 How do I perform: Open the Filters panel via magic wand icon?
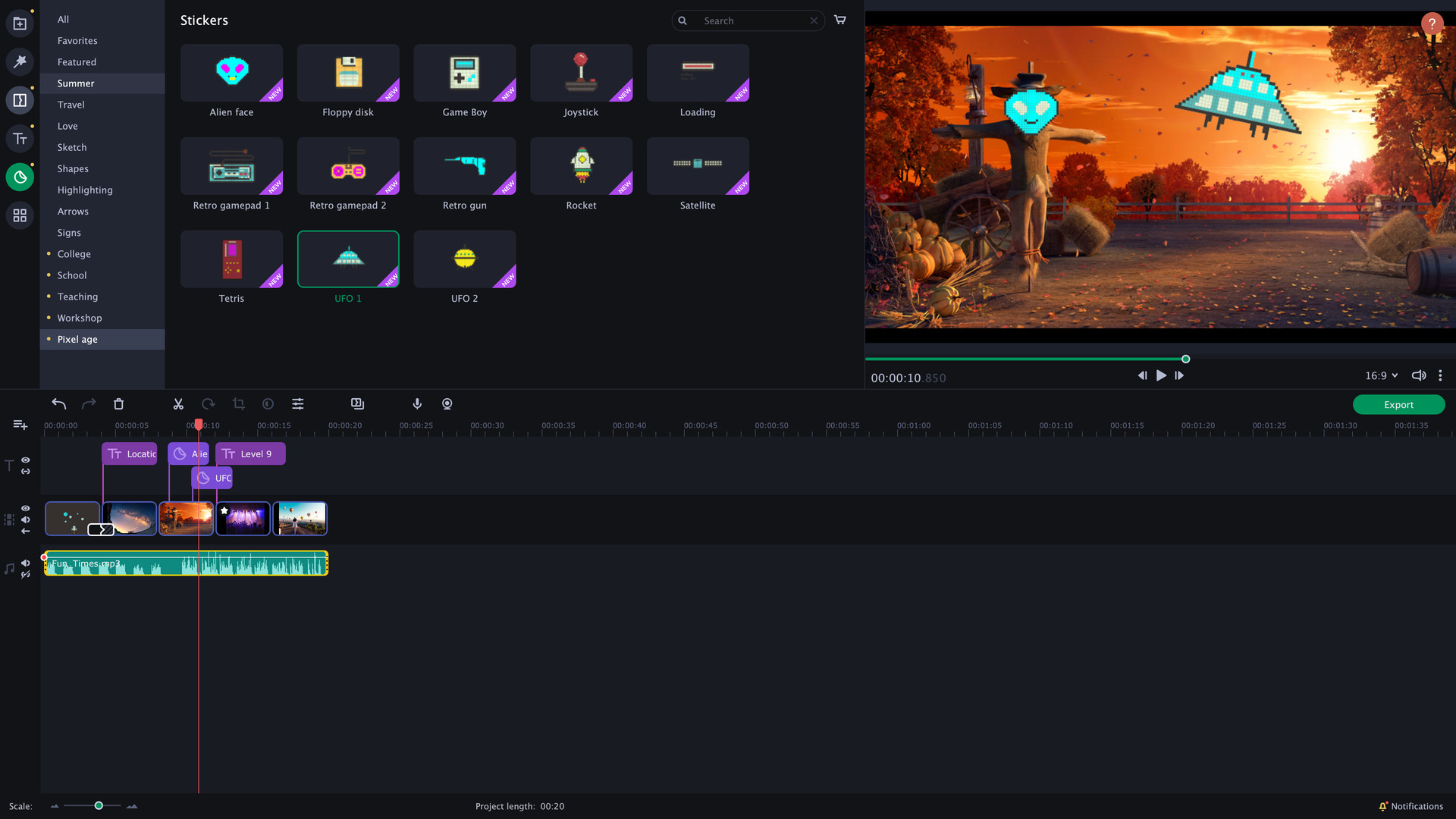(20, 61)
